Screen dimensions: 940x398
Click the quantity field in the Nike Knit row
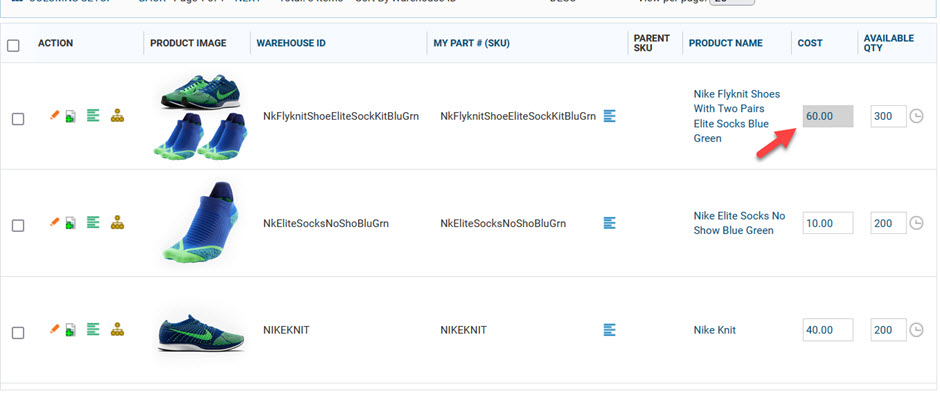point(888,330)
